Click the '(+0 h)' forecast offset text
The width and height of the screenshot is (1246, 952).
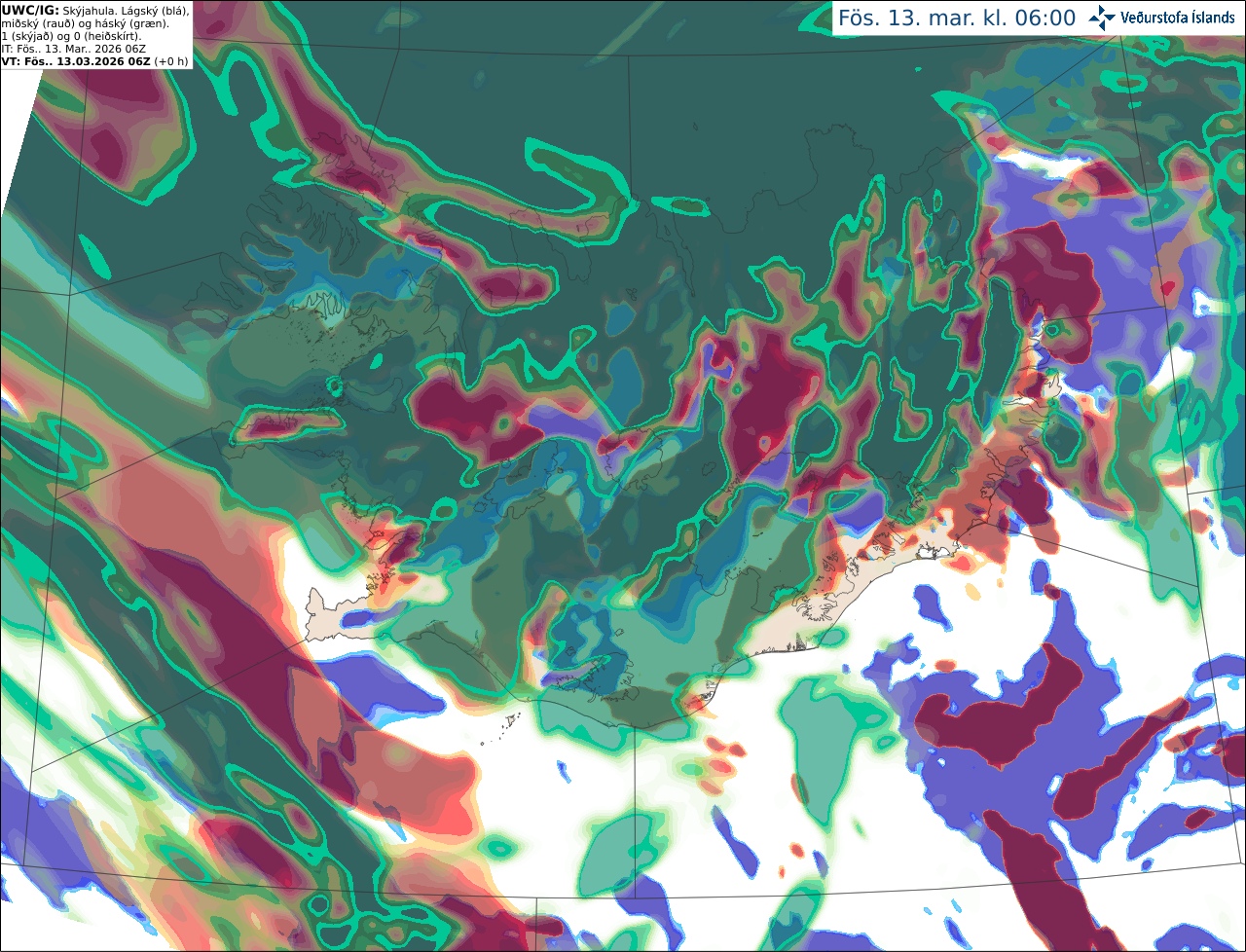[170, 61]
